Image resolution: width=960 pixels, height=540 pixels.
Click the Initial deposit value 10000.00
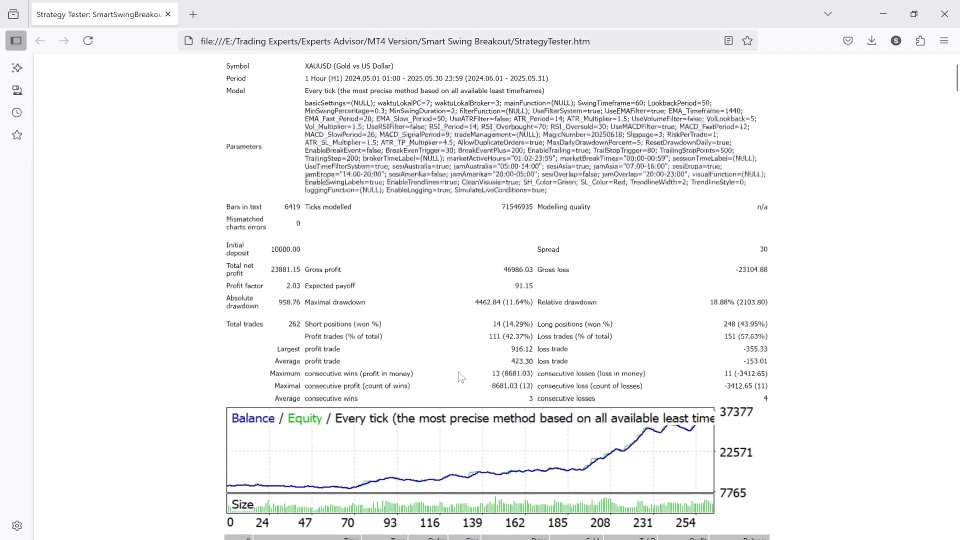pyautogui.click(x=285, y=249)
